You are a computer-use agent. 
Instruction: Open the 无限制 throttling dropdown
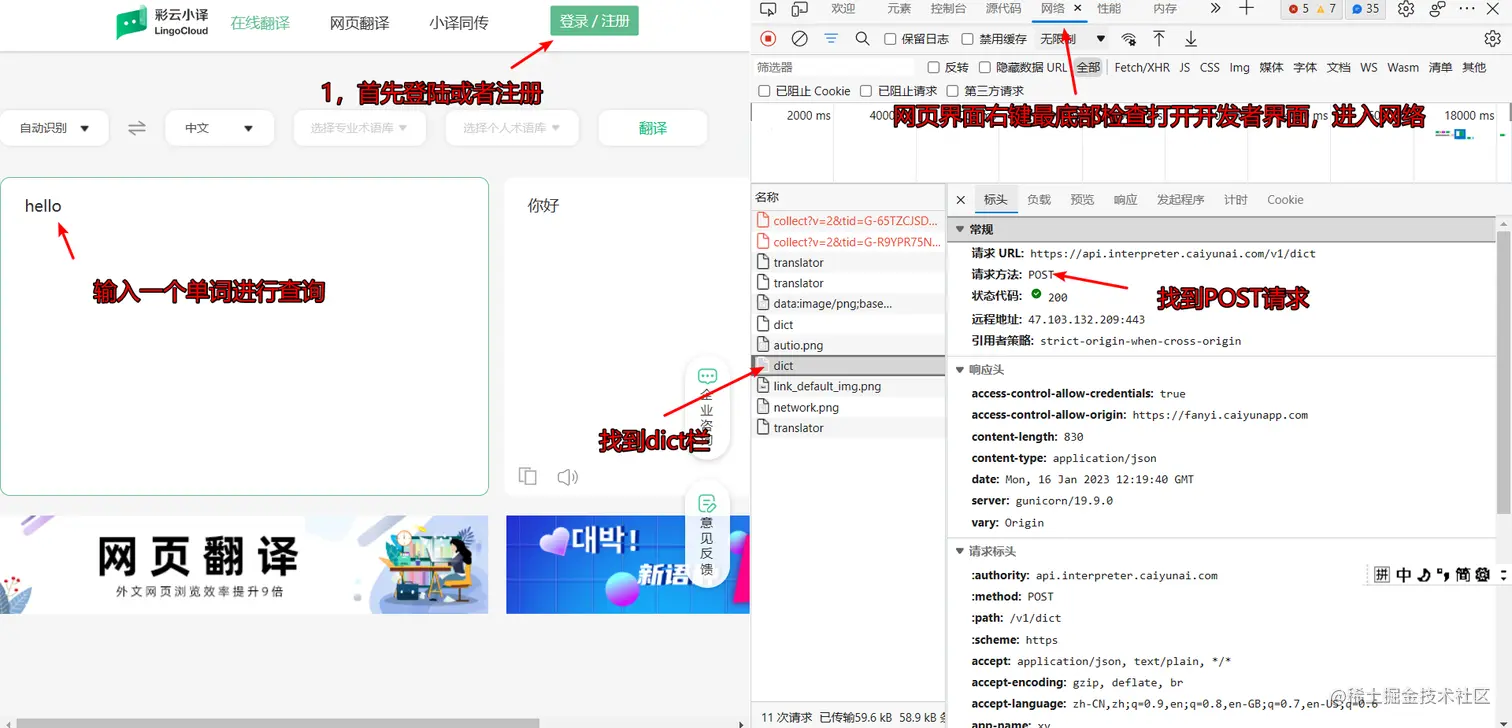click(1072, 39)
